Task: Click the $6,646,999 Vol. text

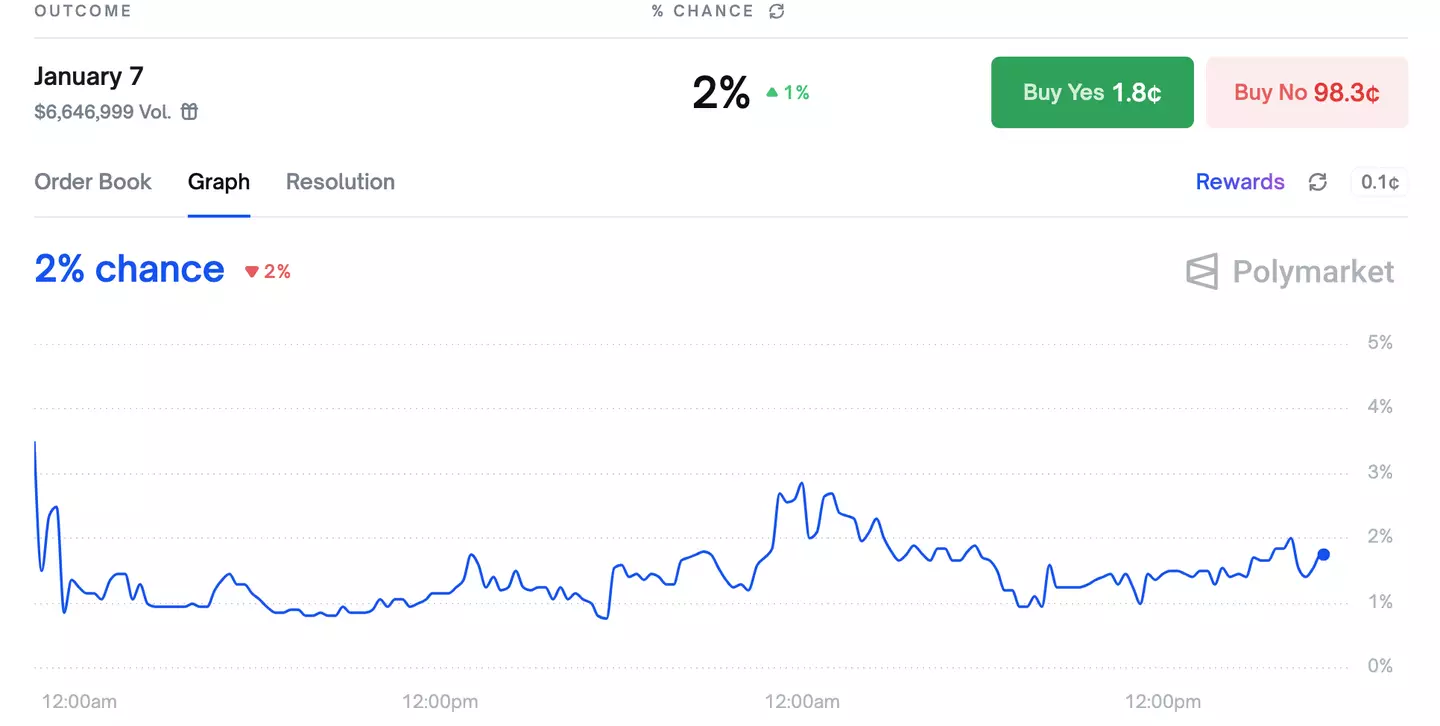Action: click(103, 112)
